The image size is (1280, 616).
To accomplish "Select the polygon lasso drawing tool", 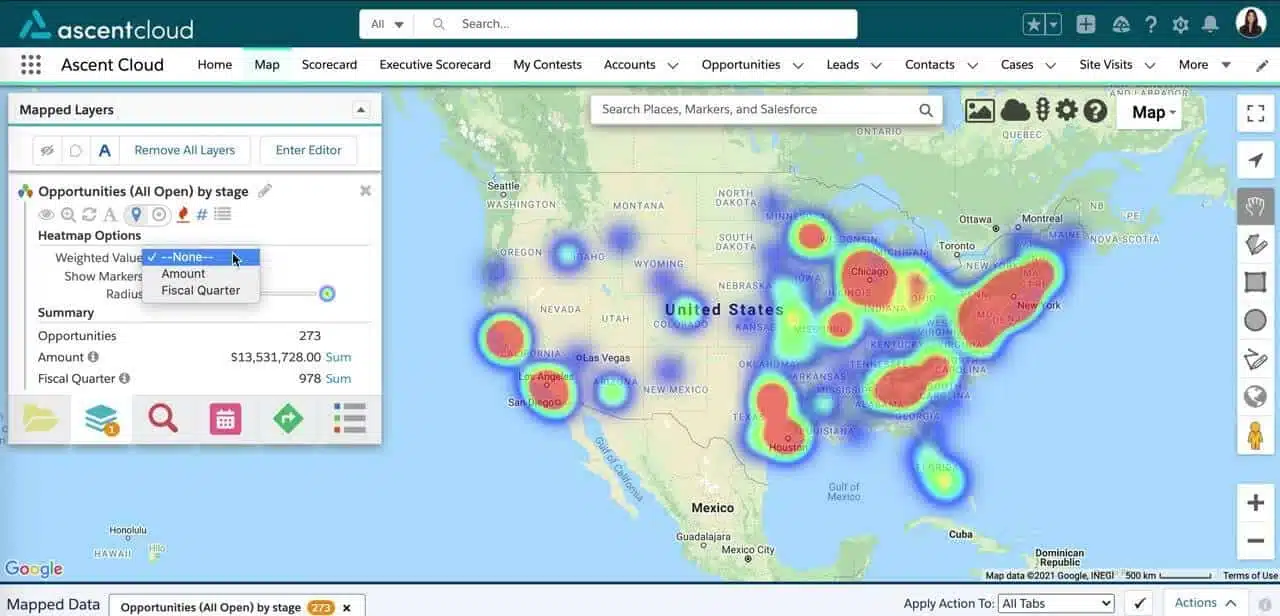I will click(1255, 244).
